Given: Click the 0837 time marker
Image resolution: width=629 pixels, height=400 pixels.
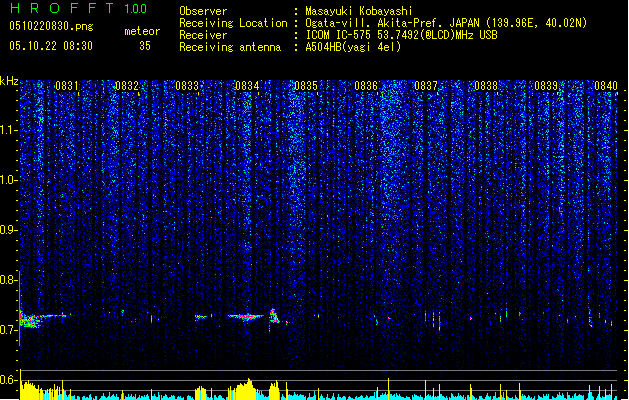Looking at the screenshot, I should 426,86.
